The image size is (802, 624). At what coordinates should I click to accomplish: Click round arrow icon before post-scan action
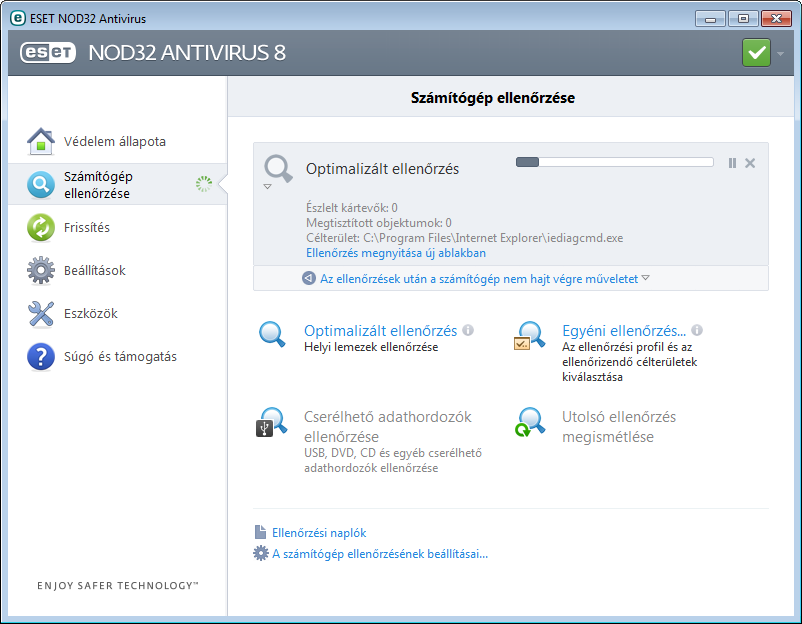click(309, 278)
